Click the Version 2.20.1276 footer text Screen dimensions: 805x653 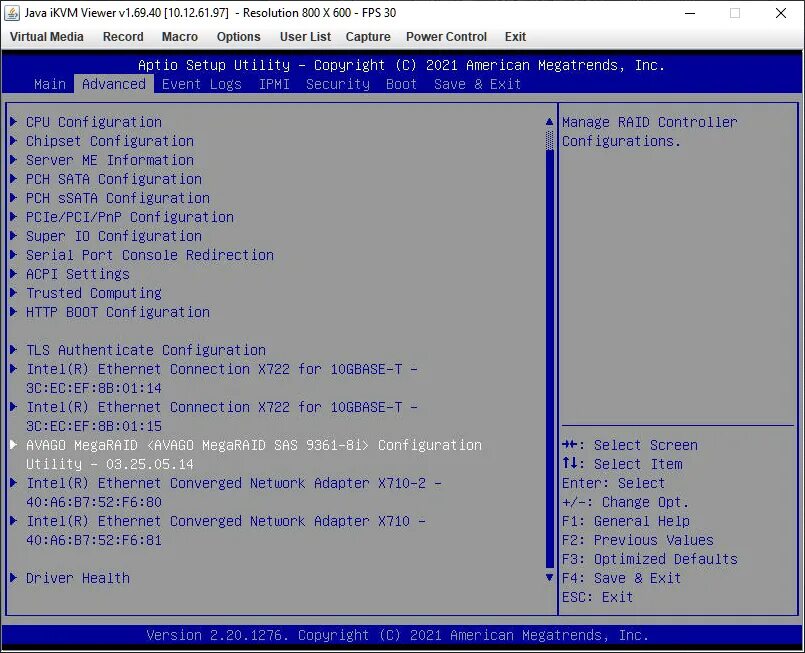[397, 636]
